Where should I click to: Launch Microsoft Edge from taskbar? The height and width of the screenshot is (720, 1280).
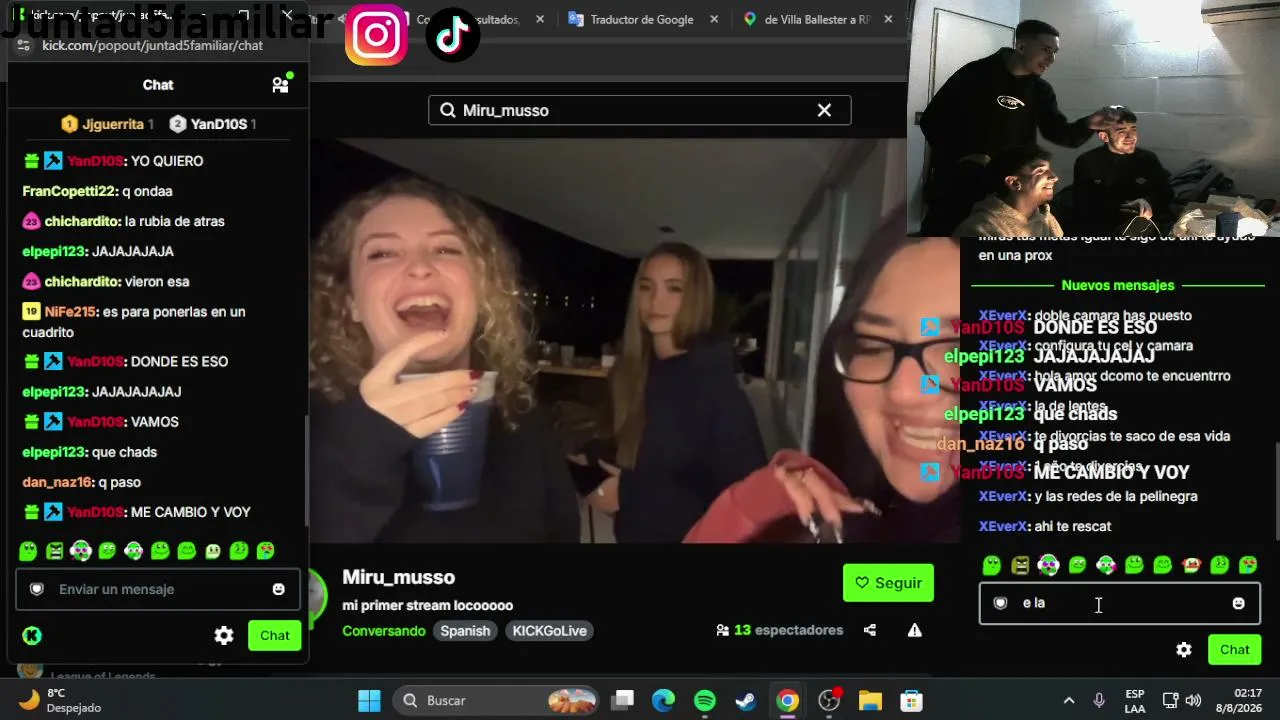tap(664, 700)
